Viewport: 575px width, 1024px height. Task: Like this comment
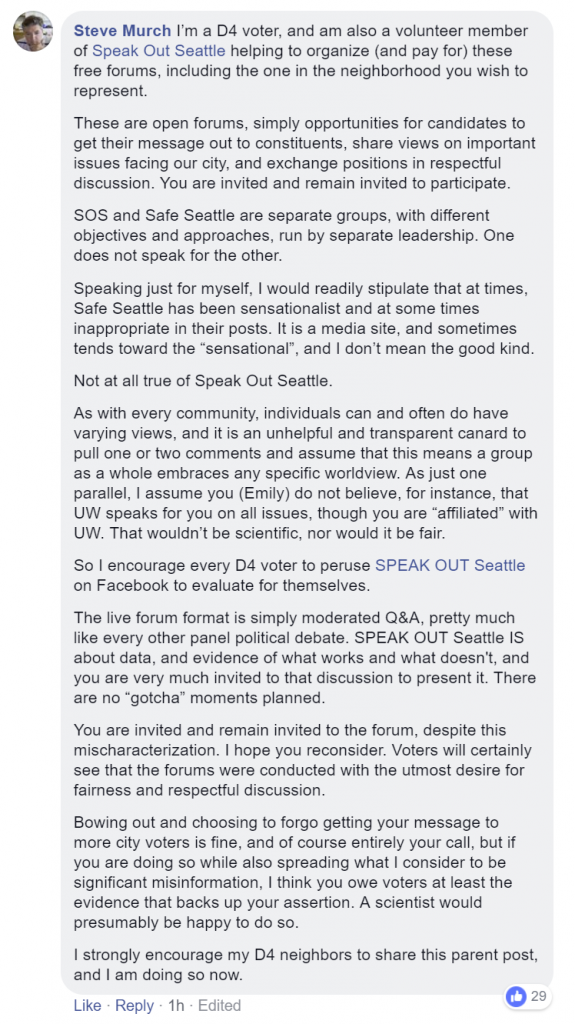pyautogui.click(x=87, y=1005)
